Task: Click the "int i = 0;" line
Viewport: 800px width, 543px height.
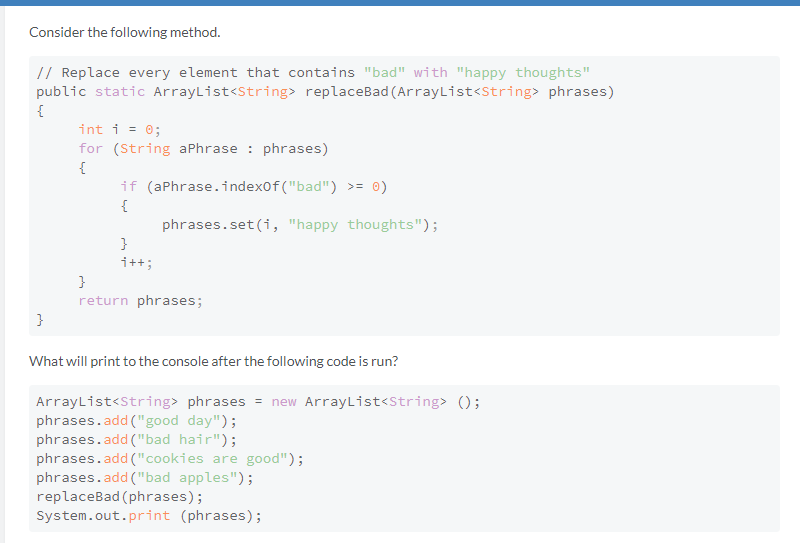Action: click(x=120, y=129)
